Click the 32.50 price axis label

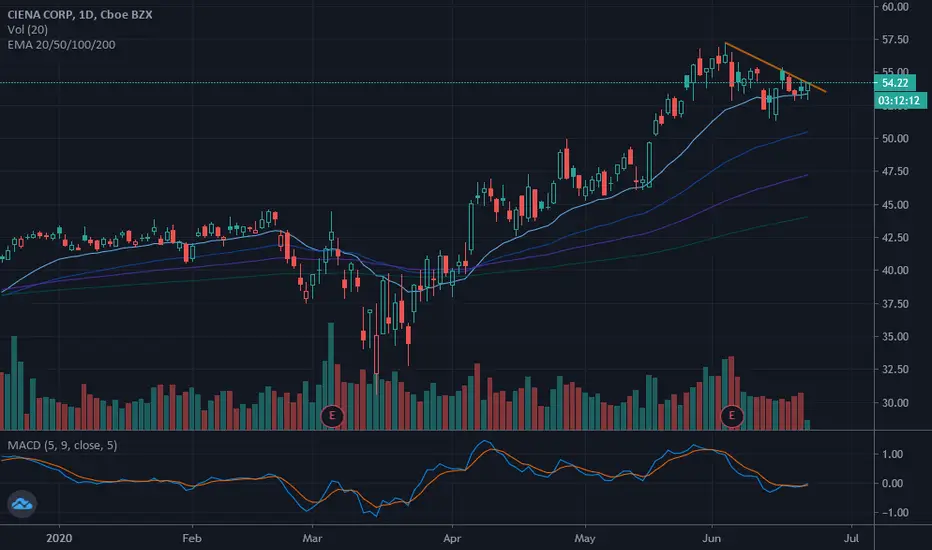pyautogui.click(x=895, y=369)
